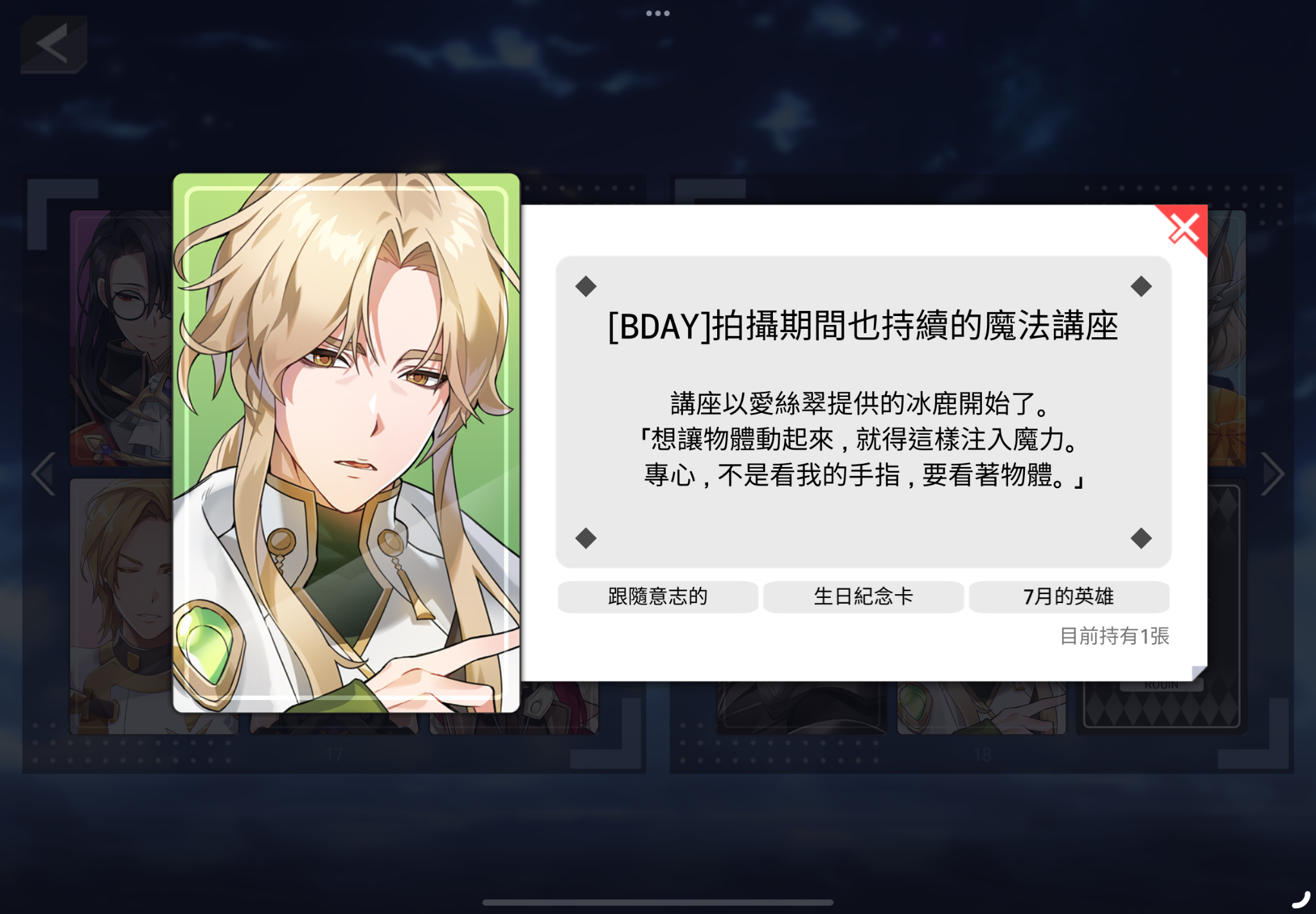1316x914 pixels.
Task: Tap the card title [BDAY]拍攝期間也持續的魔法講座
Action: pos(863,326)
